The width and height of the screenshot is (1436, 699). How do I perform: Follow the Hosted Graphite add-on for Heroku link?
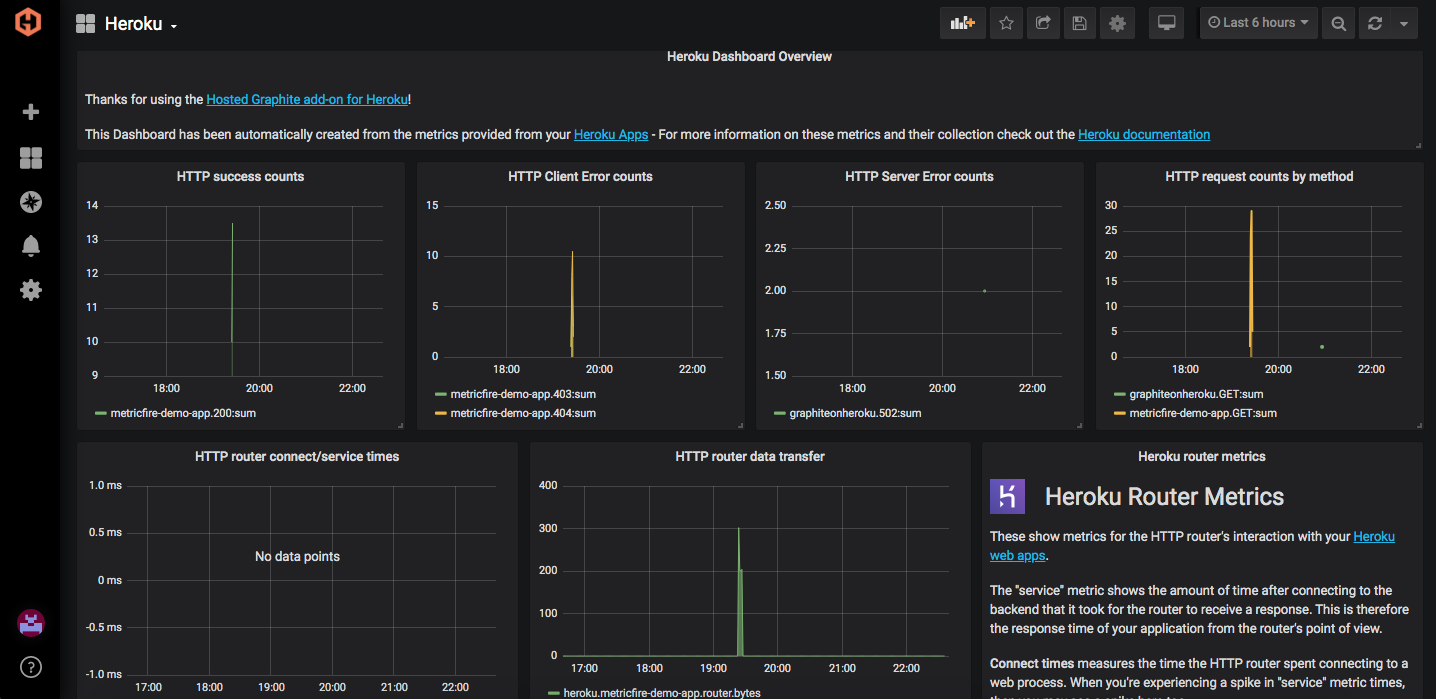point(307,100)
